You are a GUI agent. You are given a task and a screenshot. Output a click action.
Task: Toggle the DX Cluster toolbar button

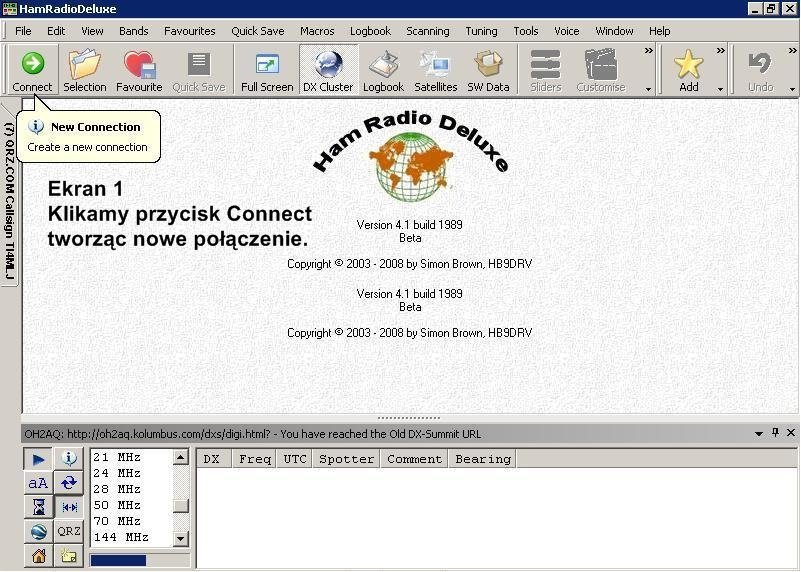[328, 70]
